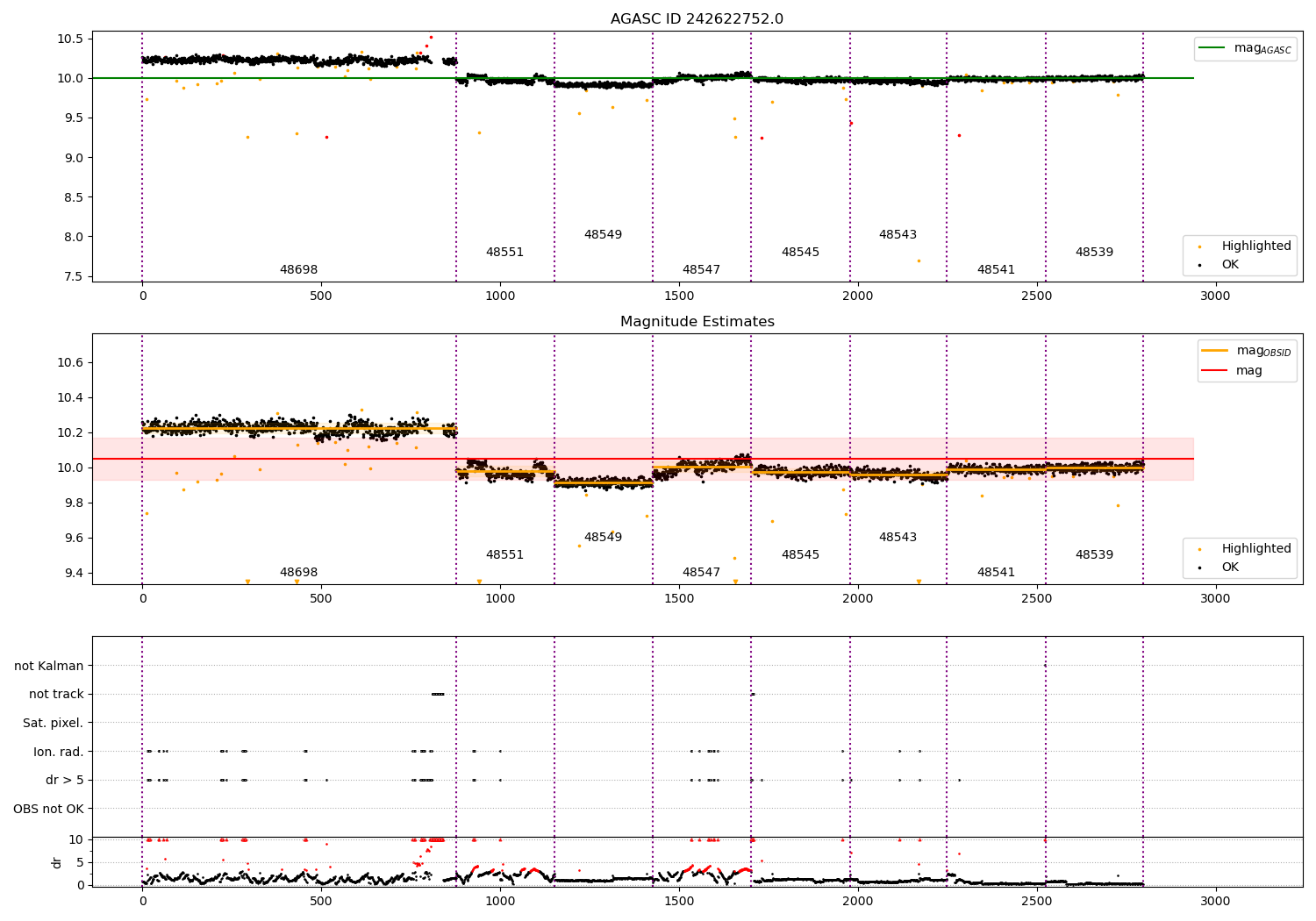Image resolution: width=1316 pixels, height=921 pixels.
Task: Click obsid label 48551 in Magnitude Estimates plot
Action: click(504, 554)
